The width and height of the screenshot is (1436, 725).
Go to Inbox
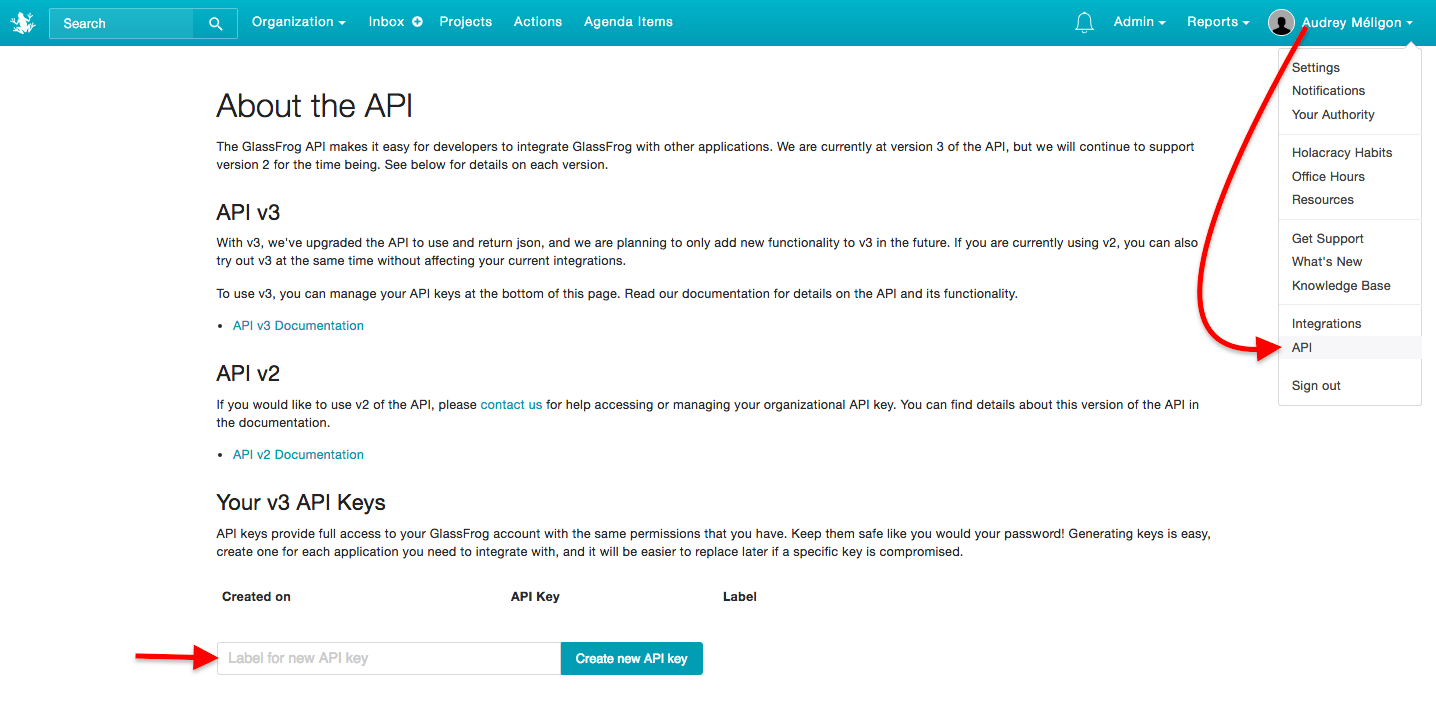(386, 22)
